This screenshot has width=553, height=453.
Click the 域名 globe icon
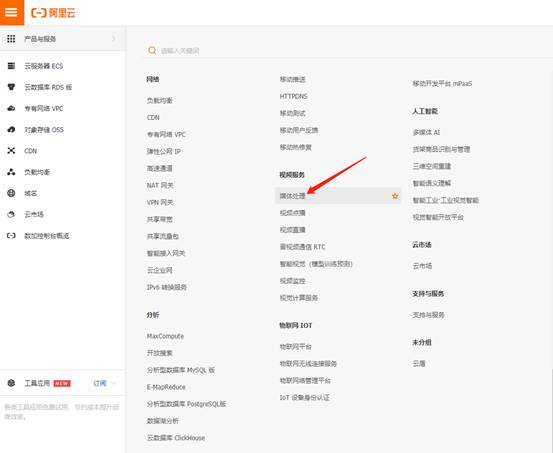pos(11,193)
